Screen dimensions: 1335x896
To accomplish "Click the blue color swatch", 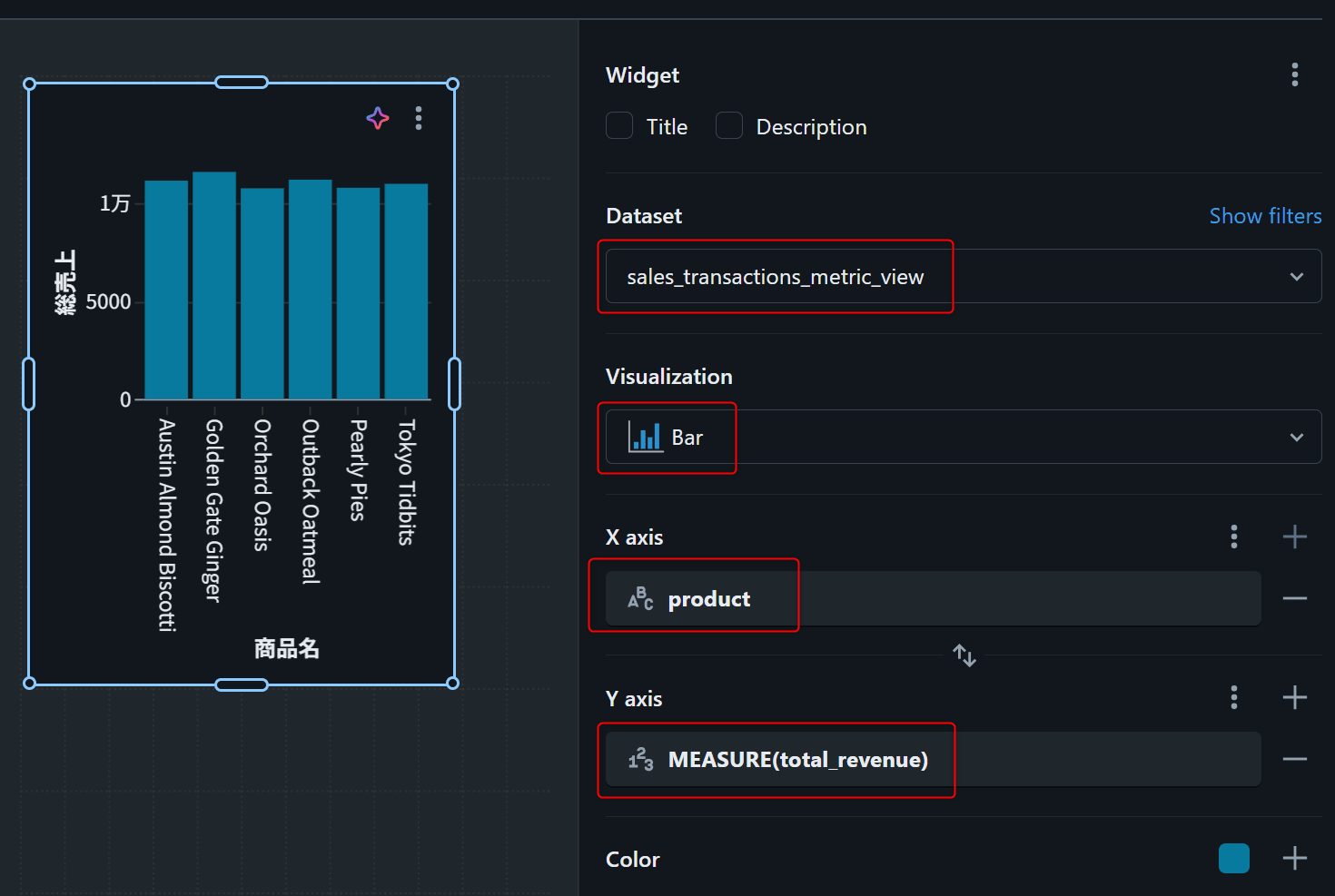I will [x=1233, y=858].
